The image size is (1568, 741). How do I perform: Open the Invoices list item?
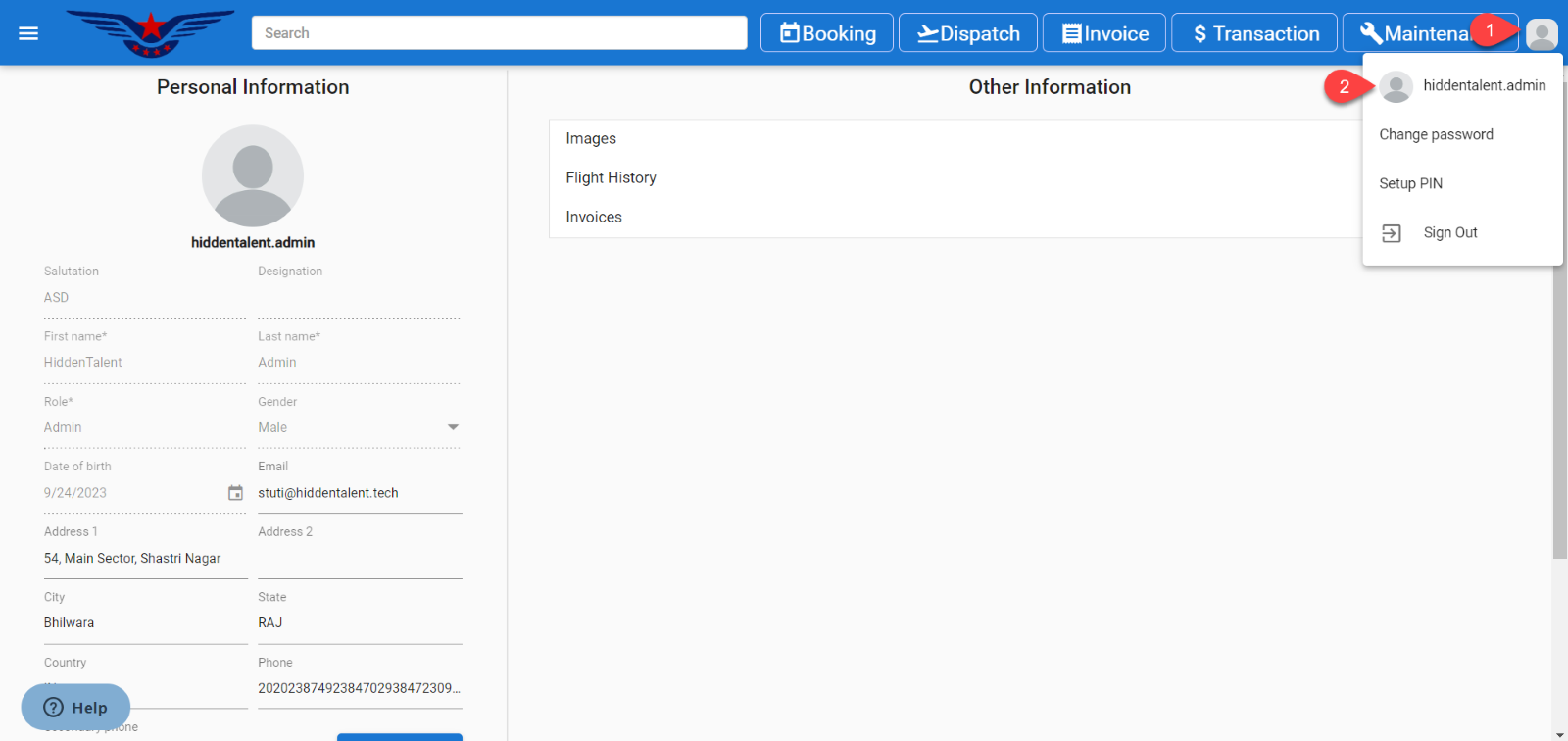click(x=594, y=217)
